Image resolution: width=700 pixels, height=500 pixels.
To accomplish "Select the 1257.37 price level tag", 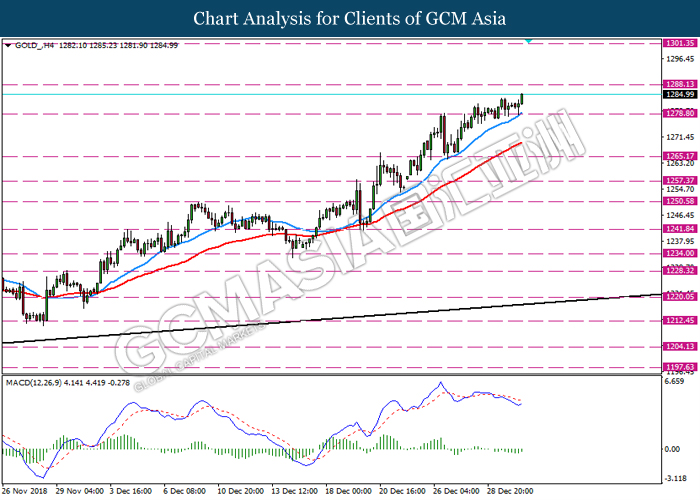I will tap(680, 180).
